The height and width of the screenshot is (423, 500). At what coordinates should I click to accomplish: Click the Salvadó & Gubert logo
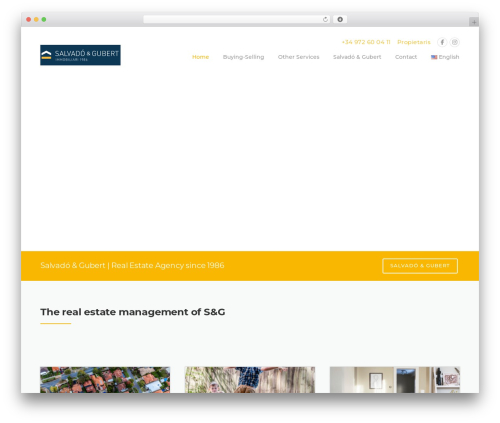tap(80, 55)
